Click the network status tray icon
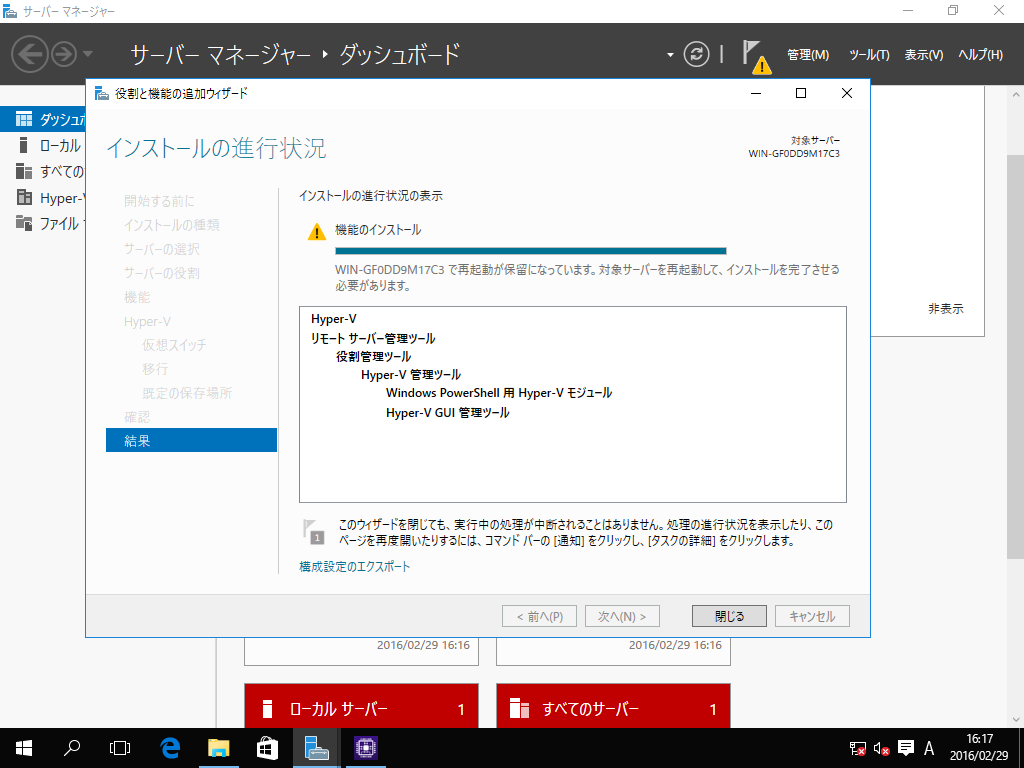This screenshot has height=768, width=1024. coord(857,748)
